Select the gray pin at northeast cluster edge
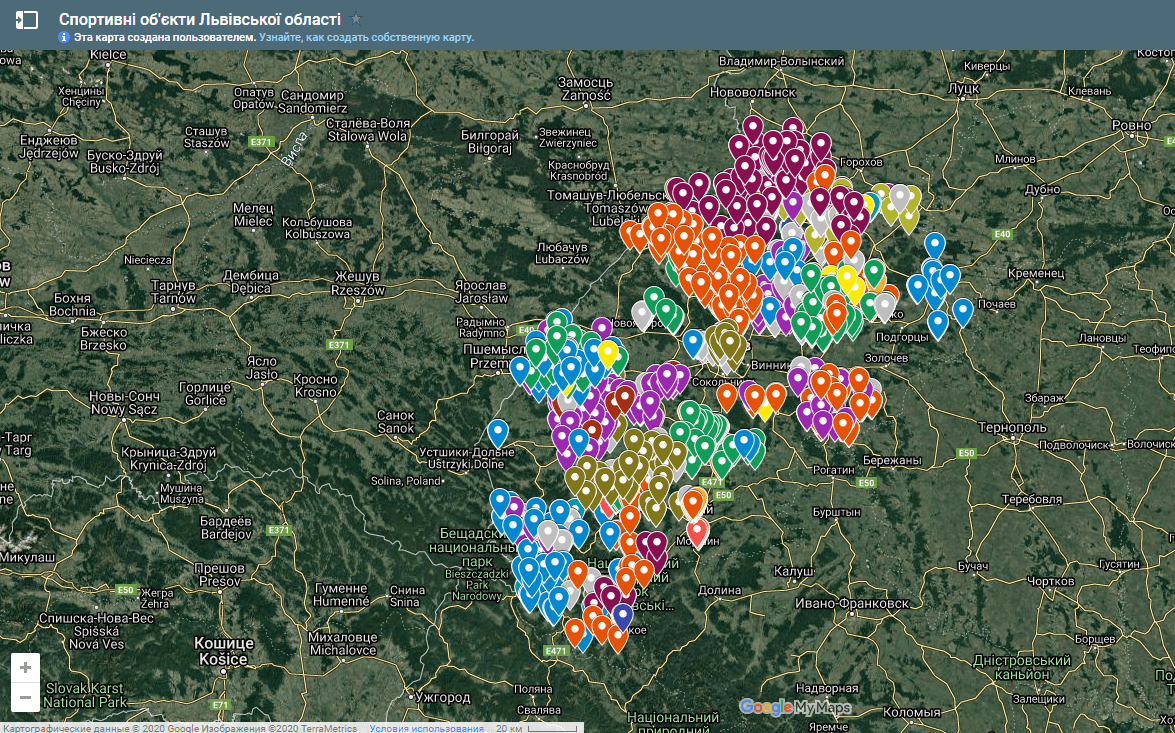Screen dimensions: 1175x733 (899, 196)
